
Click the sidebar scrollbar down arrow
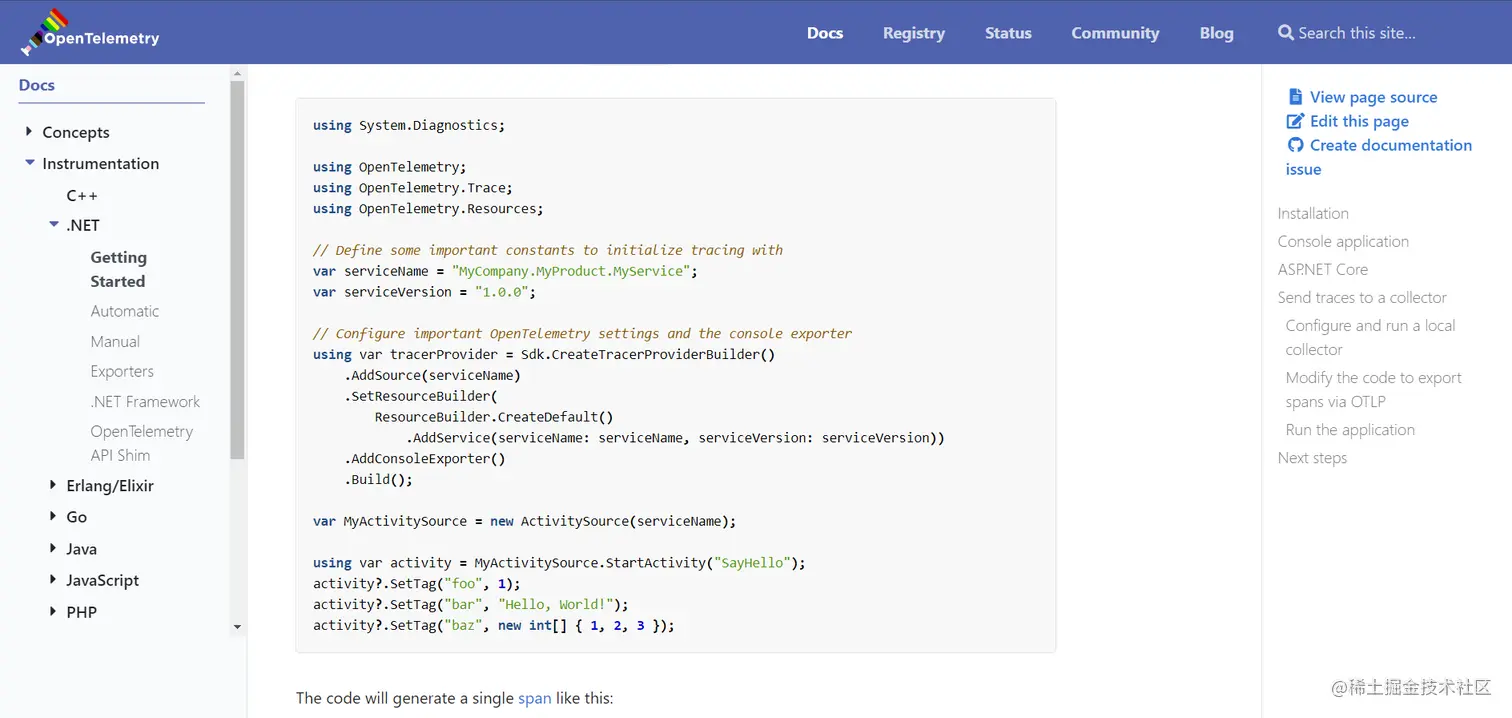click(x=237, y=627)
